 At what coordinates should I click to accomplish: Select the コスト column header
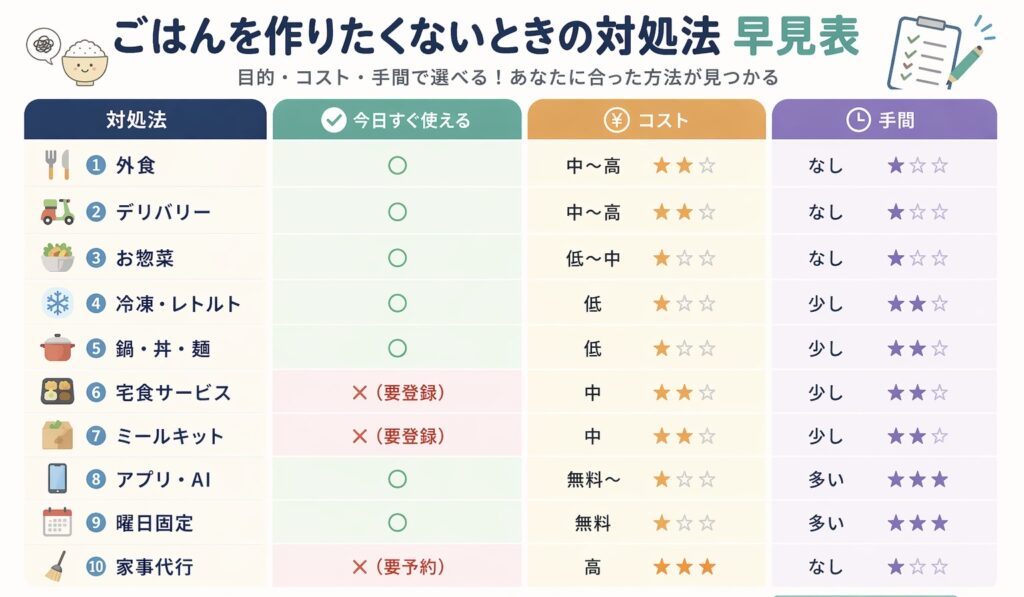(647, 120)
